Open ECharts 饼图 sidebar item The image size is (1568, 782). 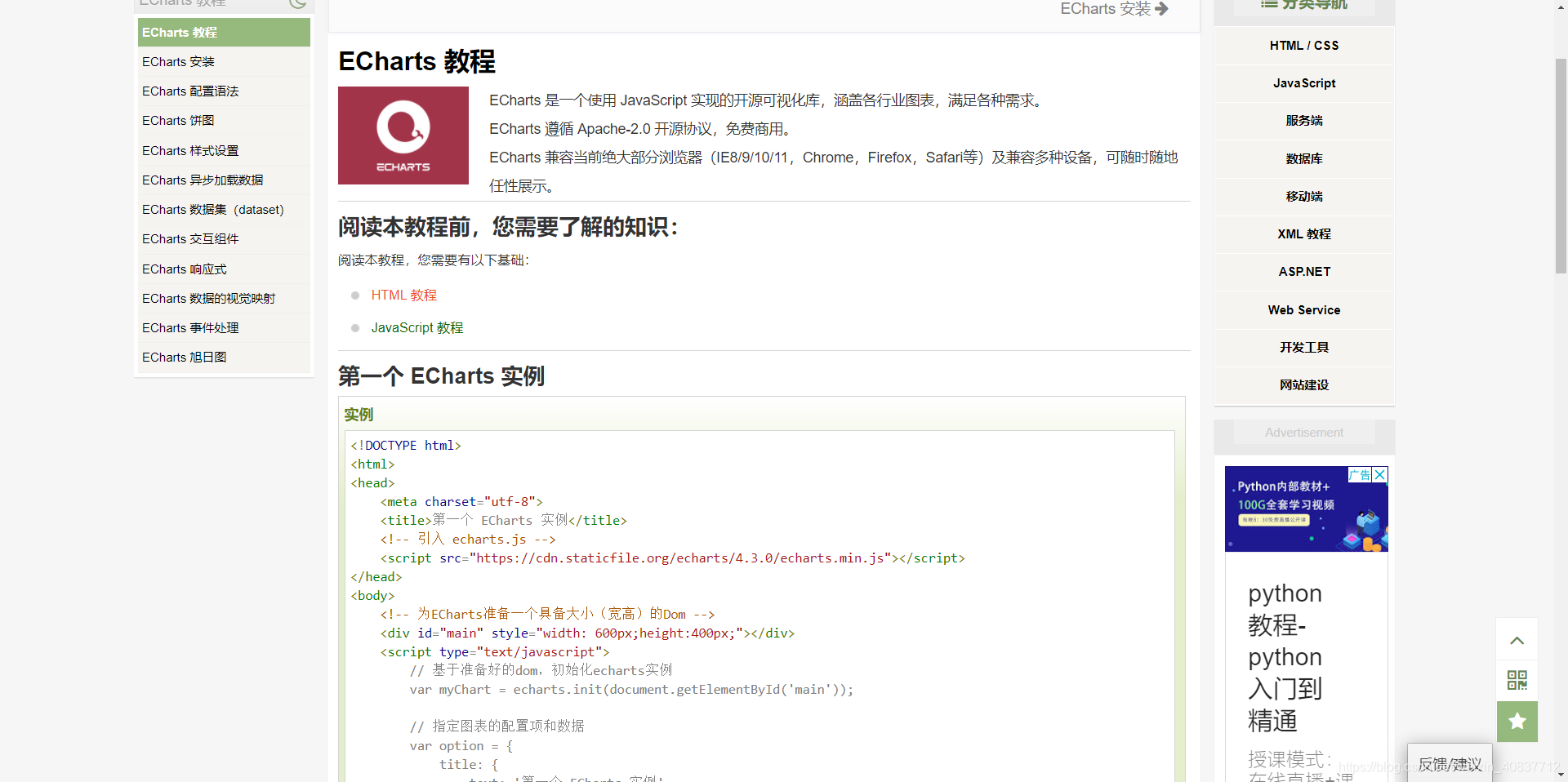point(224,121)
